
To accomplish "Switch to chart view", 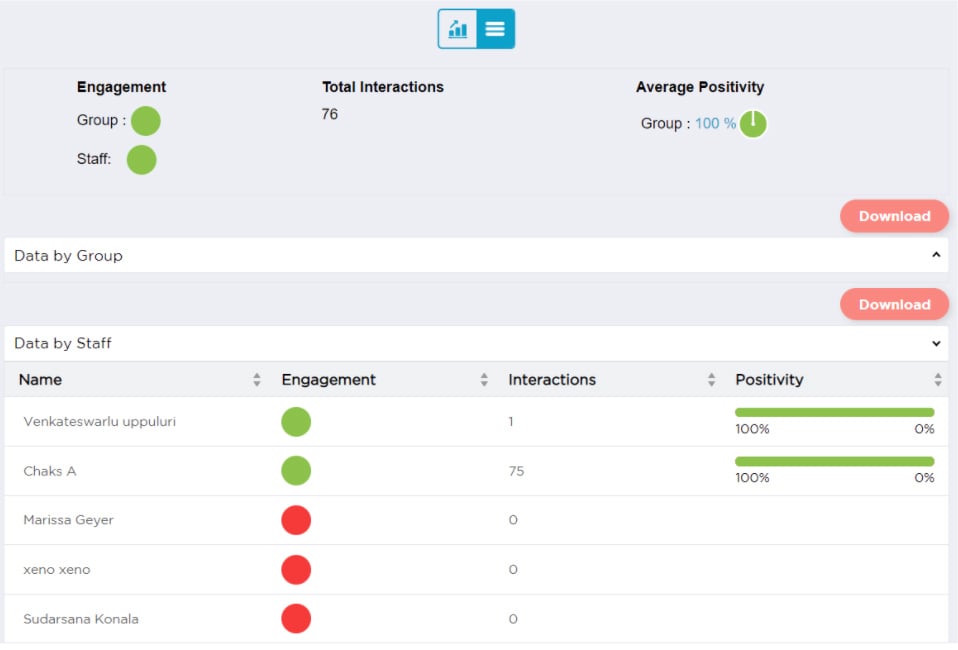I will [x=457, y=29].
